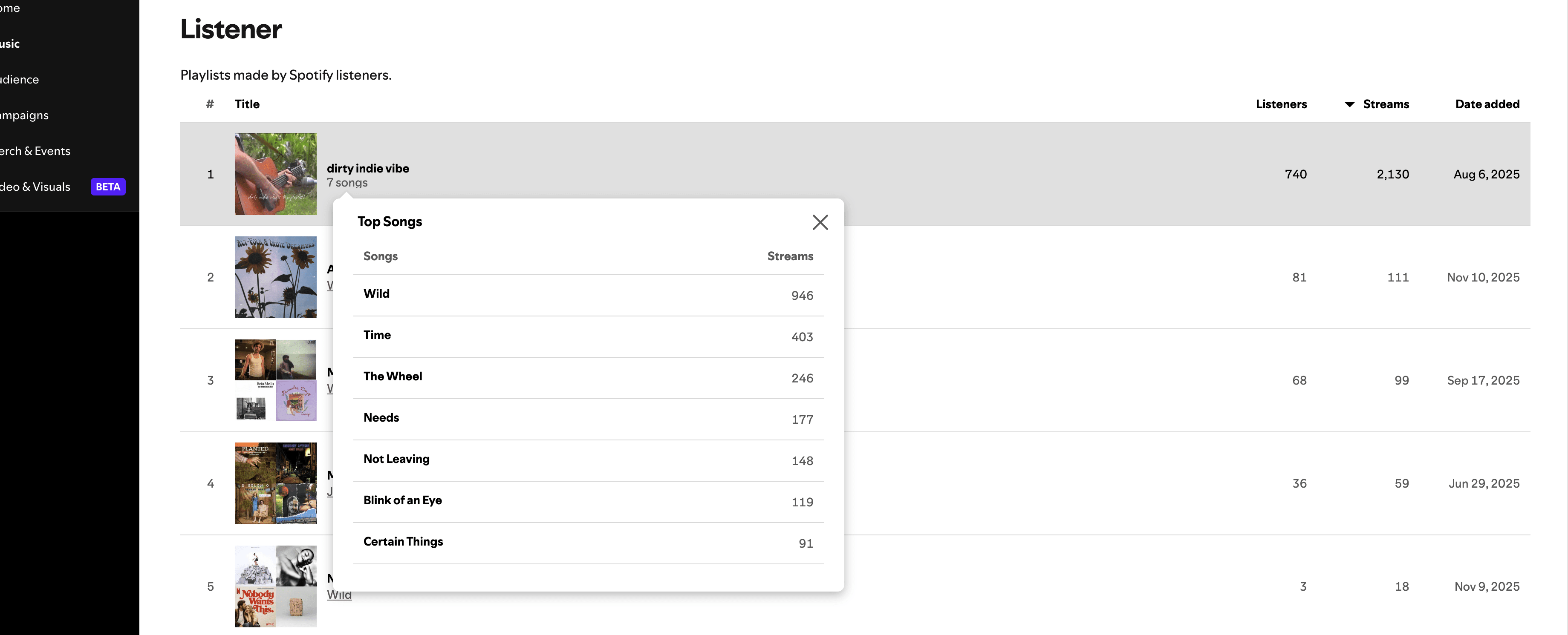Click the Title column header

tap(247, 104)
